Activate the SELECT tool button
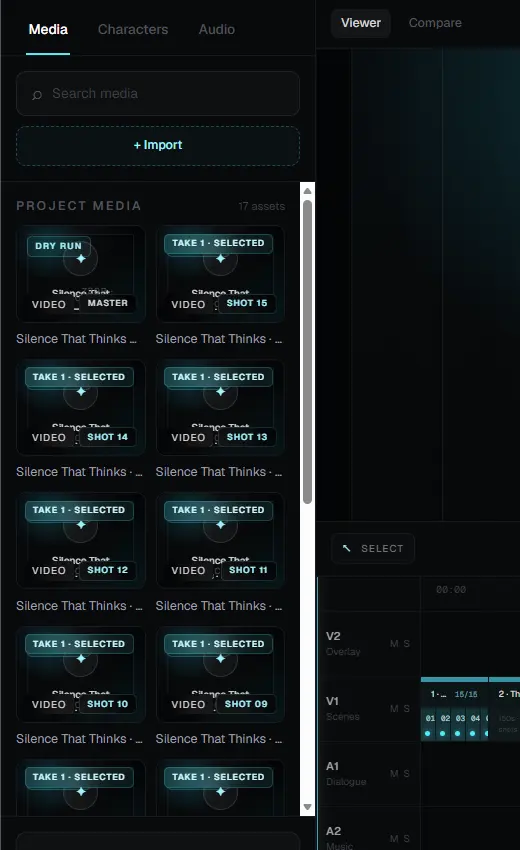Image resolution: width=520 pixels, height=850 pixels. (x=373, y=549)
